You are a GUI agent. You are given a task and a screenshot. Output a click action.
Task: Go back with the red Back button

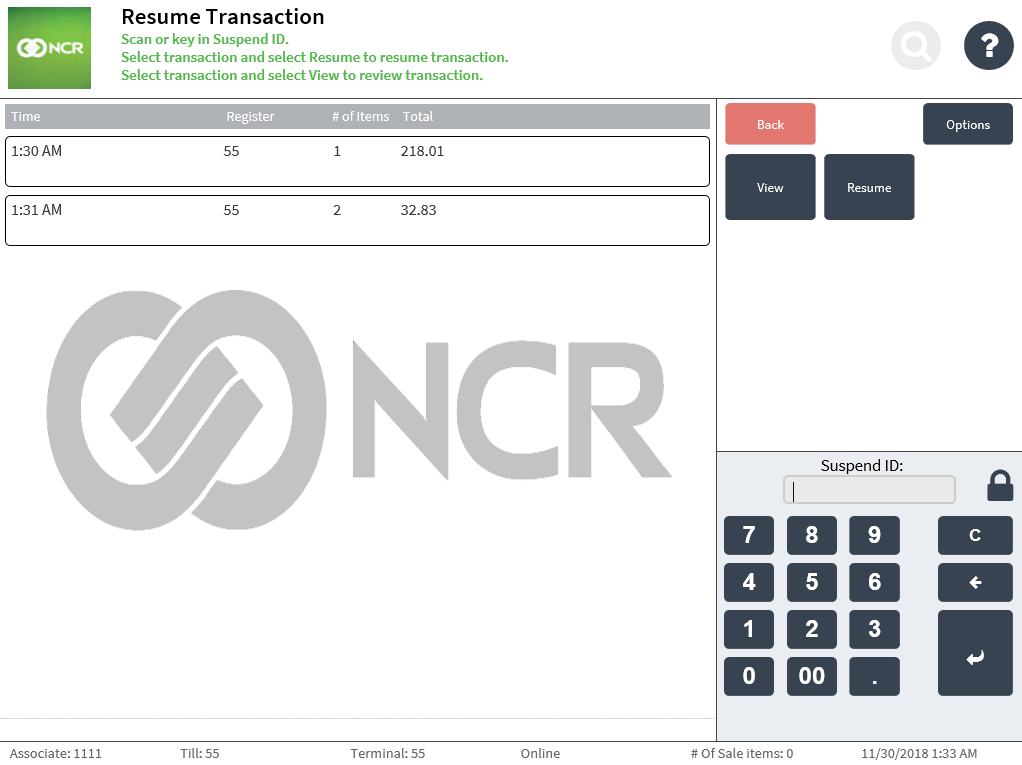tap(770, 124)
